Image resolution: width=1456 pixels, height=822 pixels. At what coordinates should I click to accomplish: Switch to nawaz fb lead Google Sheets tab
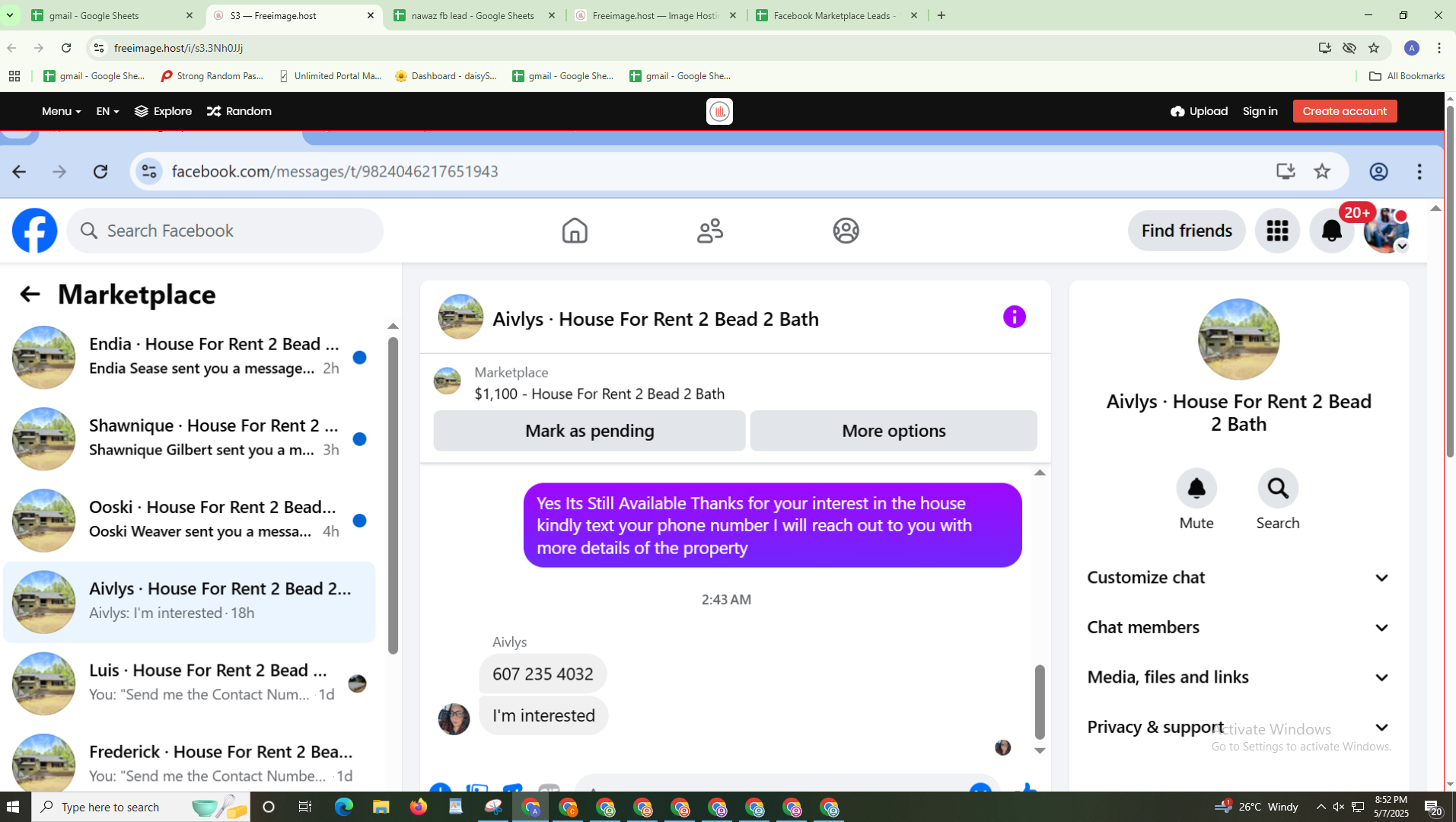tap(475, 15)
